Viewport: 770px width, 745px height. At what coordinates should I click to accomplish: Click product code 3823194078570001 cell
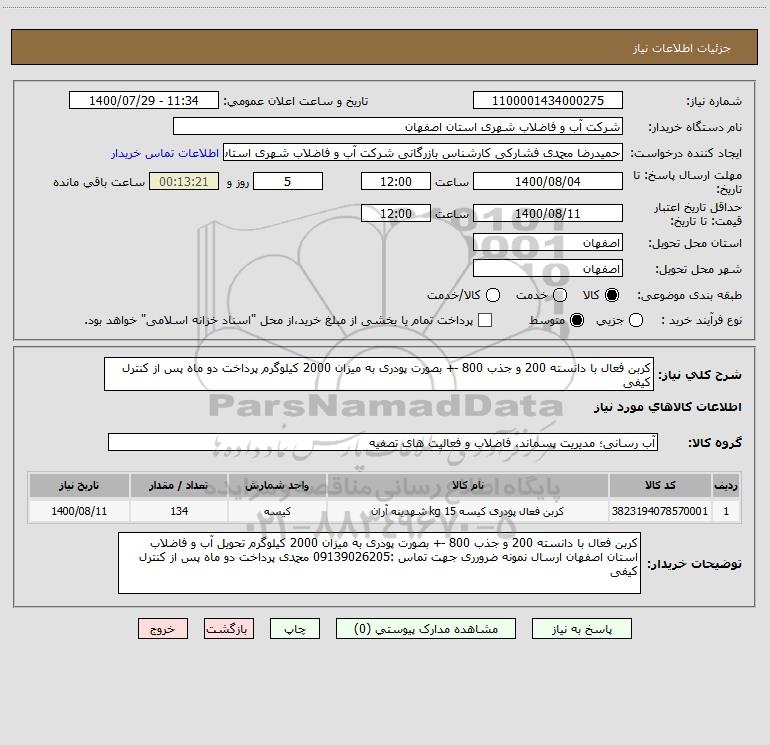tap(660, 511)
